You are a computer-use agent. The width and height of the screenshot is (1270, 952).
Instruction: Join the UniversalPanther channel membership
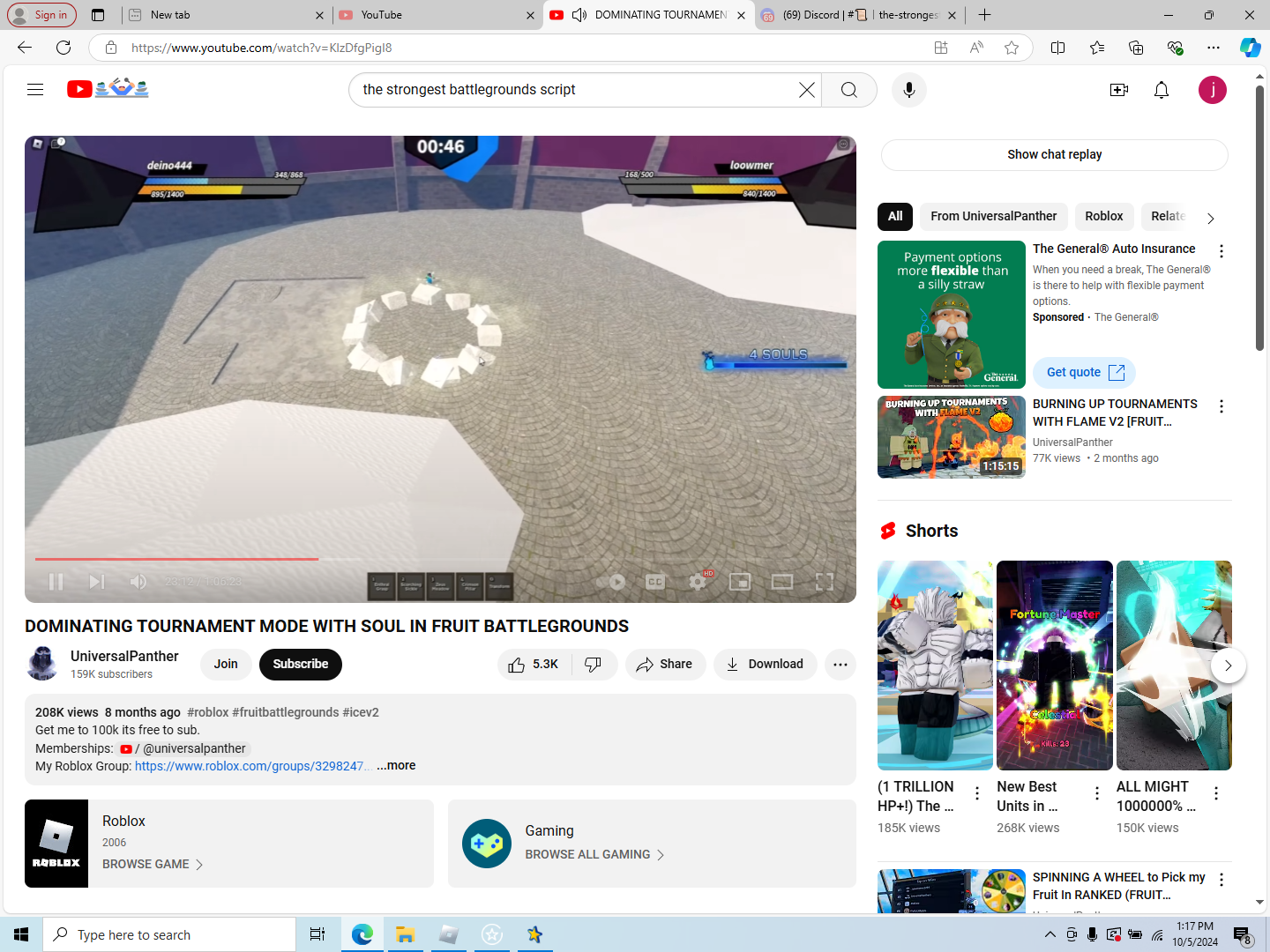(x=226, y=665)
